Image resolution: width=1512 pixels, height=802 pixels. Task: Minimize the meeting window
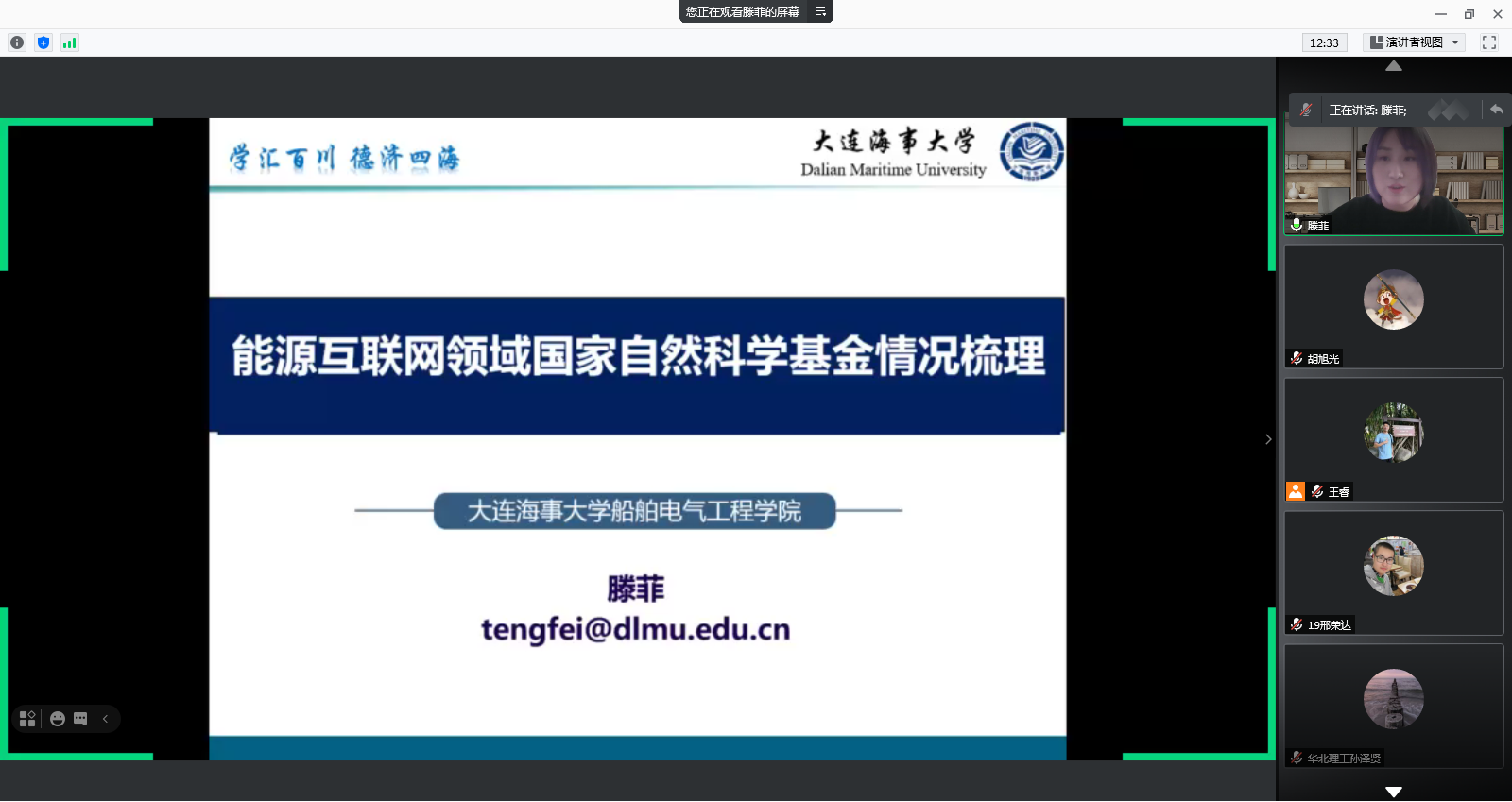tap(1441, 14)
